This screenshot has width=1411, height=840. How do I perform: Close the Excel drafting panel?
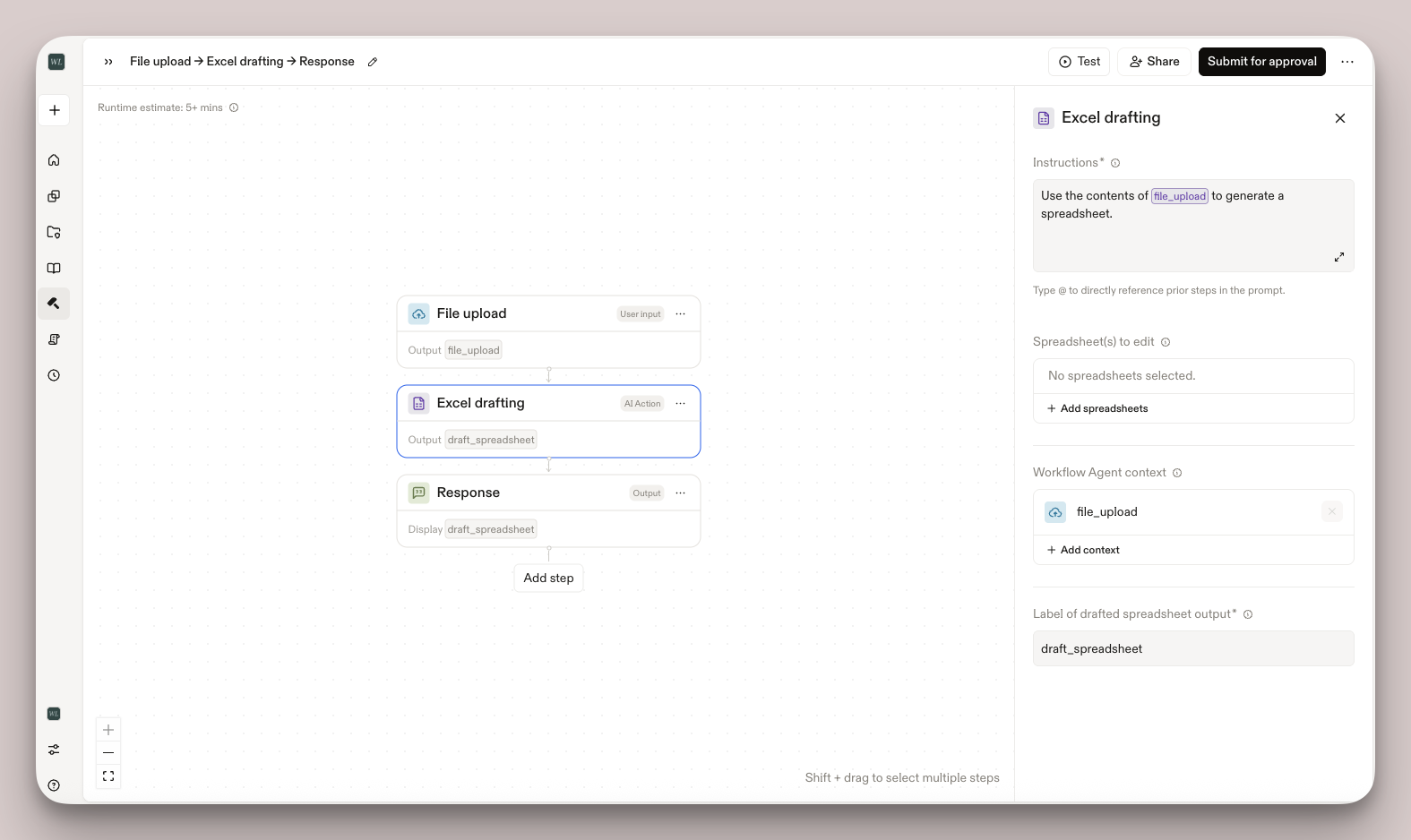click(1340, 118)
